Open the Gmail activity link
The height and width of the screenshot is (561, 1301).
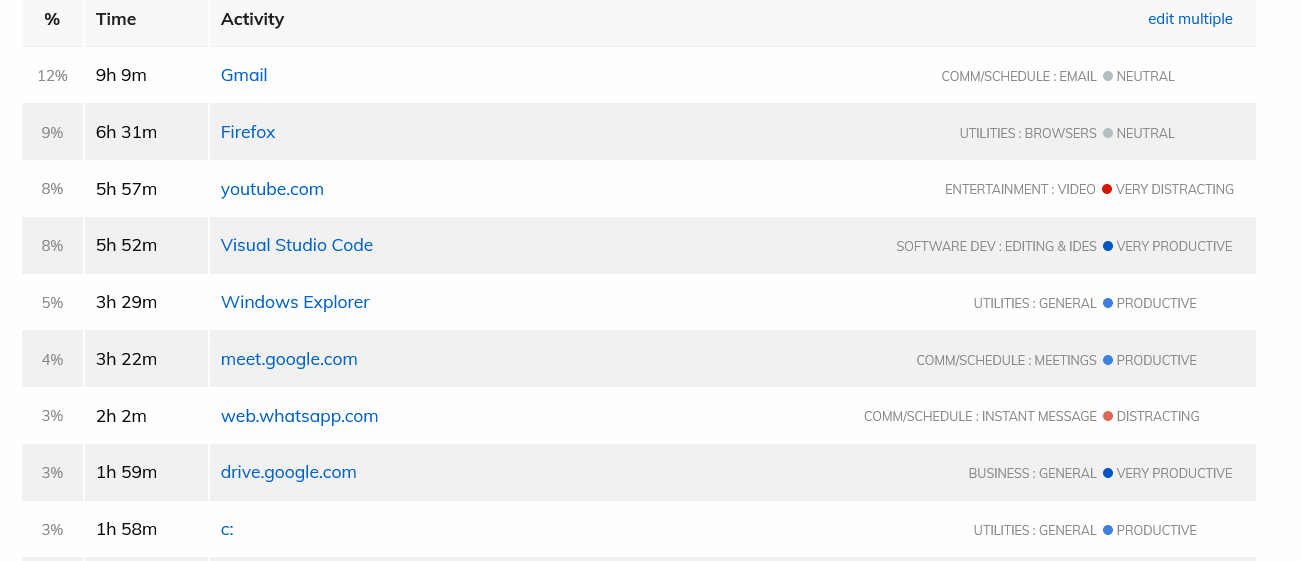point(244,75)
